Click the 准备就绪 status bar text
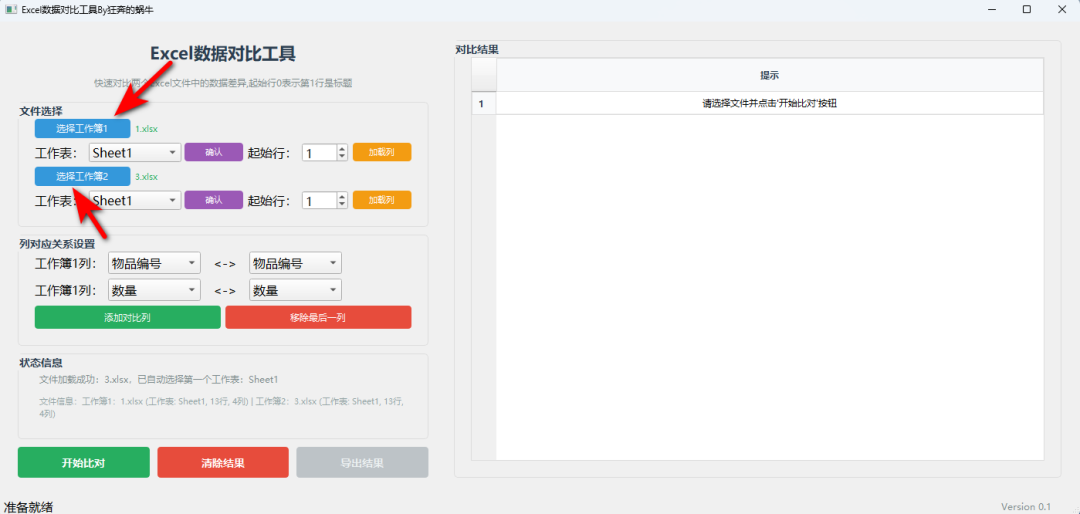The height and width of the screenshot is (514, 1080). click(x=28, y=507)
